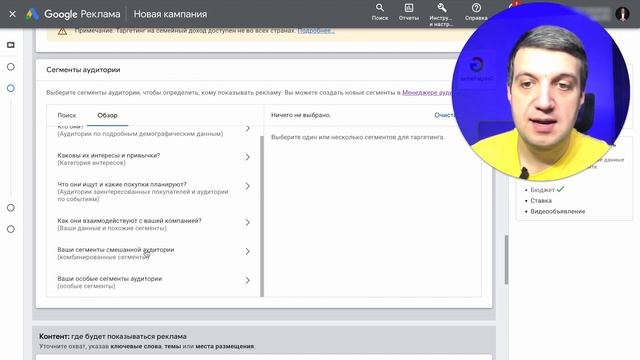Open the 'Каковы их интересы и привычки?' row
Screen dimensions: 640x360
[x=153, y=159]
